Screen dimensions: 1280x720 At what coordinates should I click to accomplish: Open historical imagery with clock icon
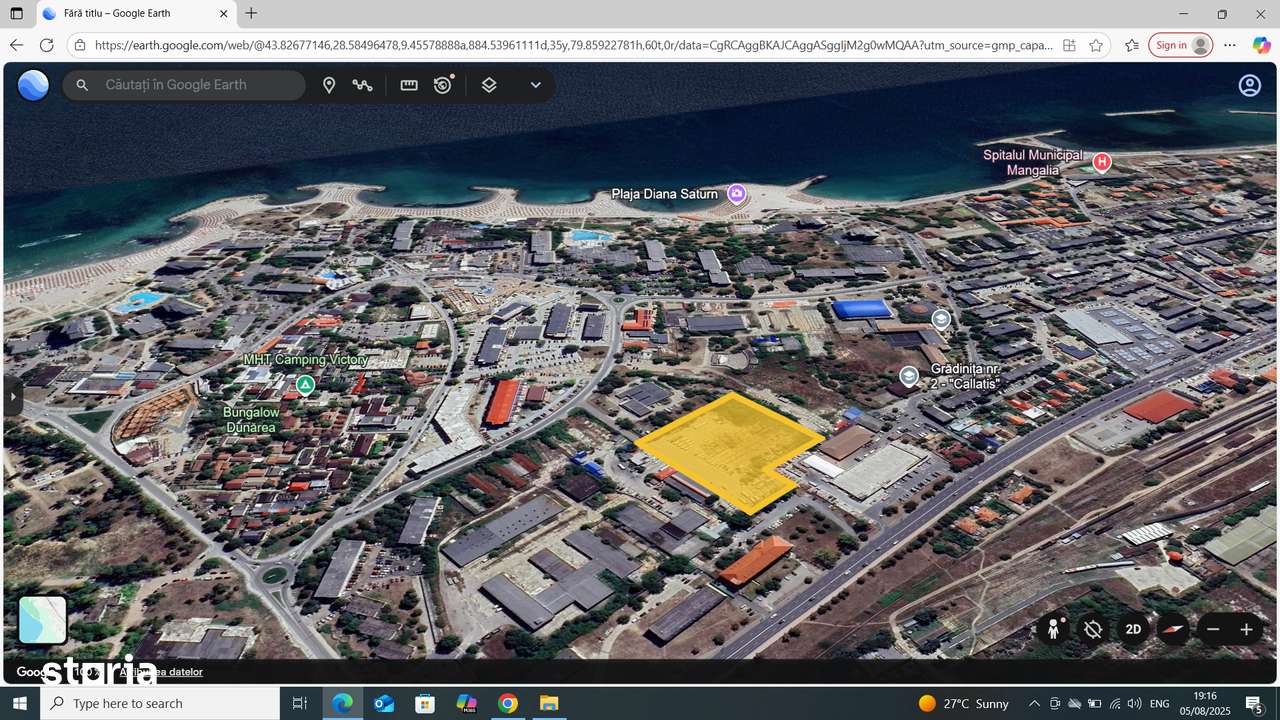tap(443, 85)
